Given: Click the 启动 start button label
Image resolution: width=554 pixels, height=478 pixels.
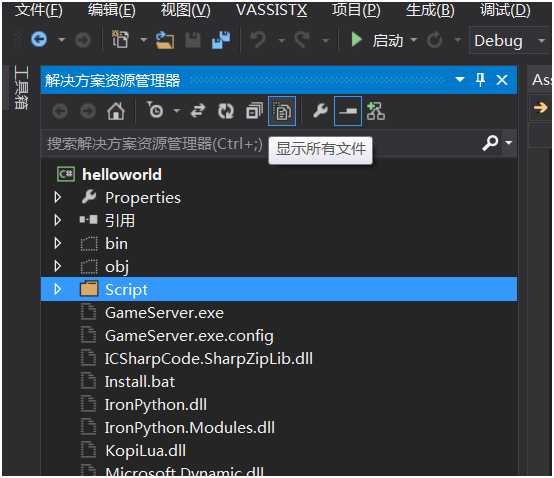Looking at the screenshot, I should click(x=388, y=40).
